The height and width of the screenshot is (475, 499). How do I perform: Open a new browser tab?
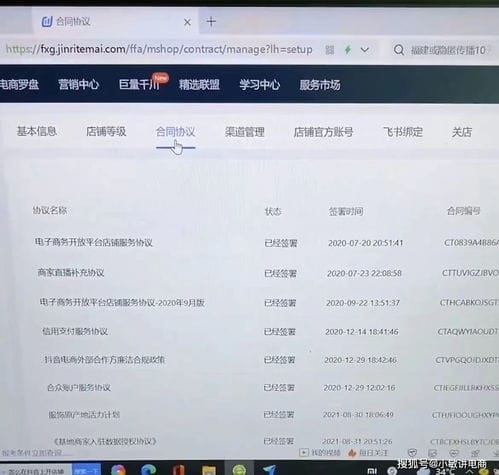pos(211,22)
